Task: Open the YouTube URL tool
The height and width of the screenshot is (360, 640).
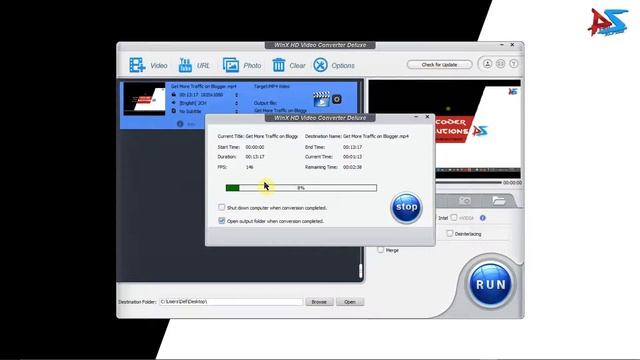Action: 185,65
